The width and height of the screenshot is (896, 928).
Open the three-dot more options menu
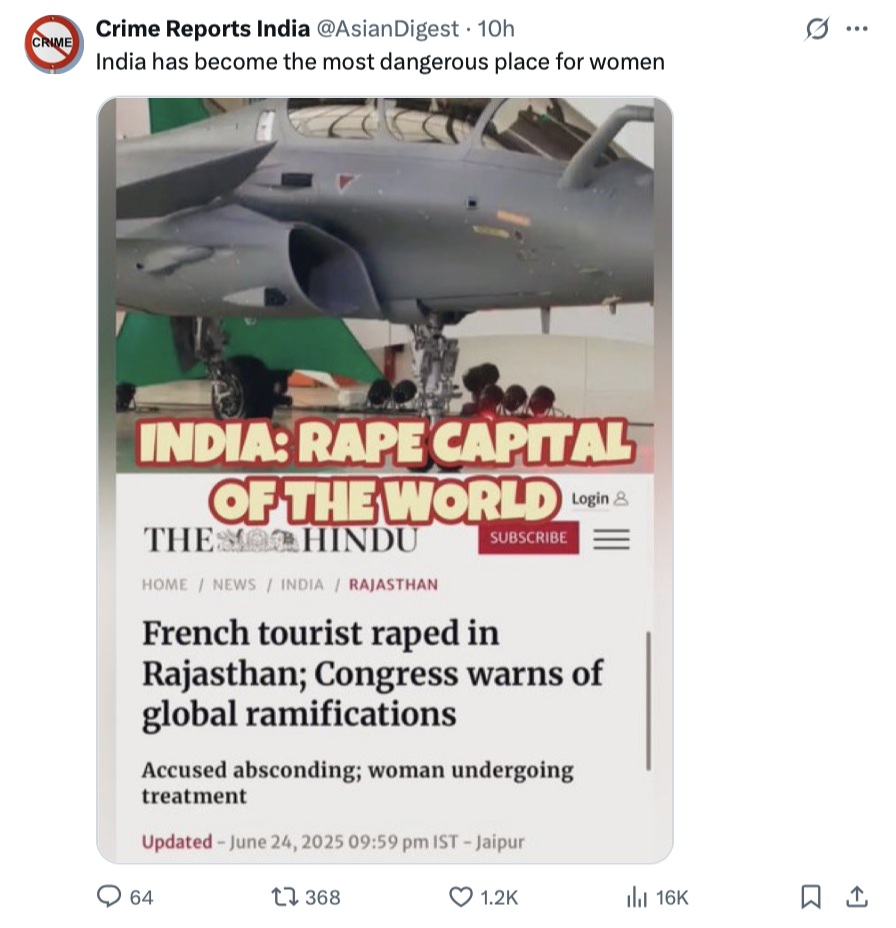pos(857,28)
